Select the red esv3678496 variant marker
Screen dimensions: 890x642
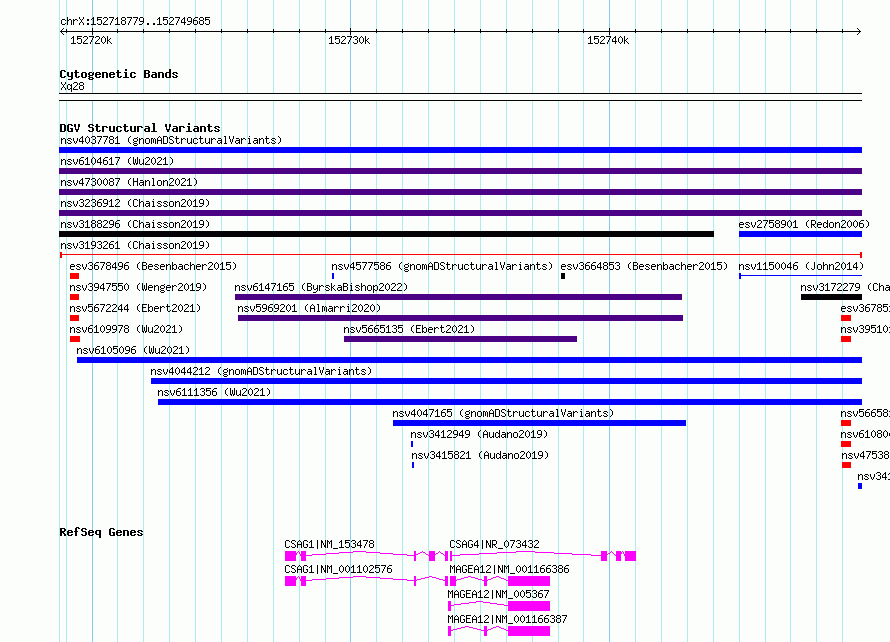click(x=74, y=276)
